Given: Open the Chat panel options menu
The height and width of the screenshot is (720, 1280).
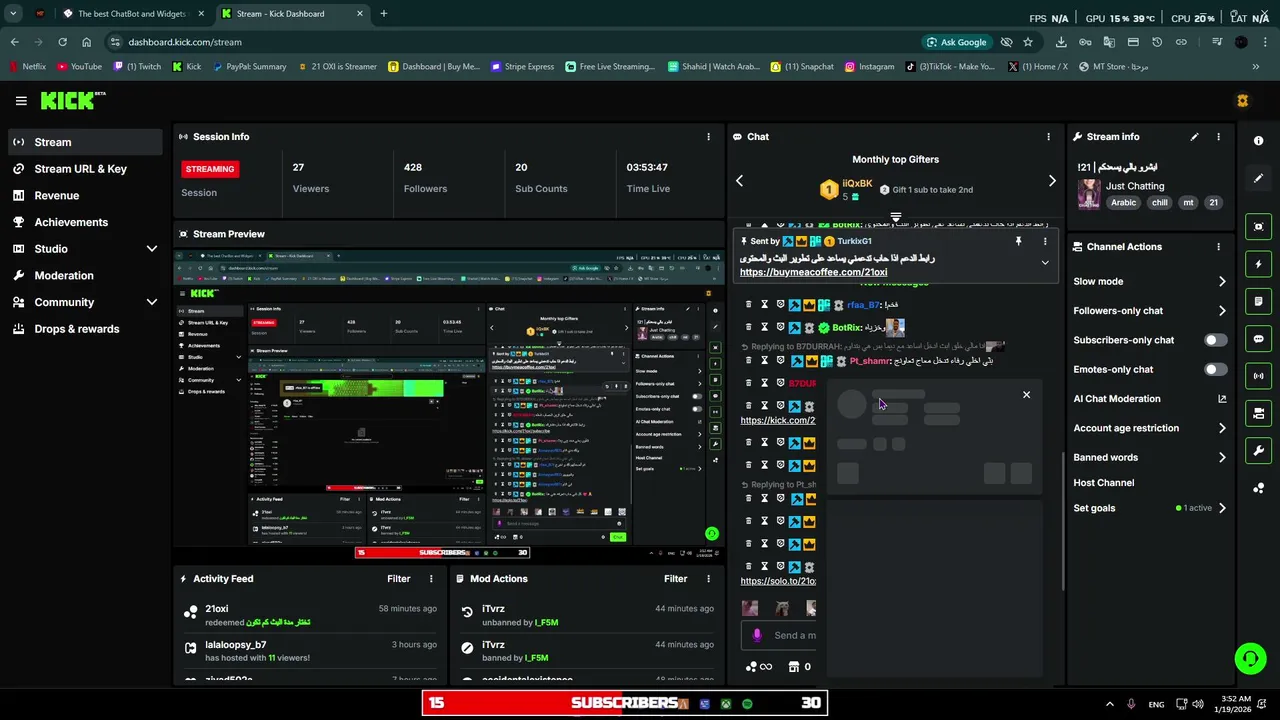Looking at the screenshot, I should click(x=1048, y=137).
